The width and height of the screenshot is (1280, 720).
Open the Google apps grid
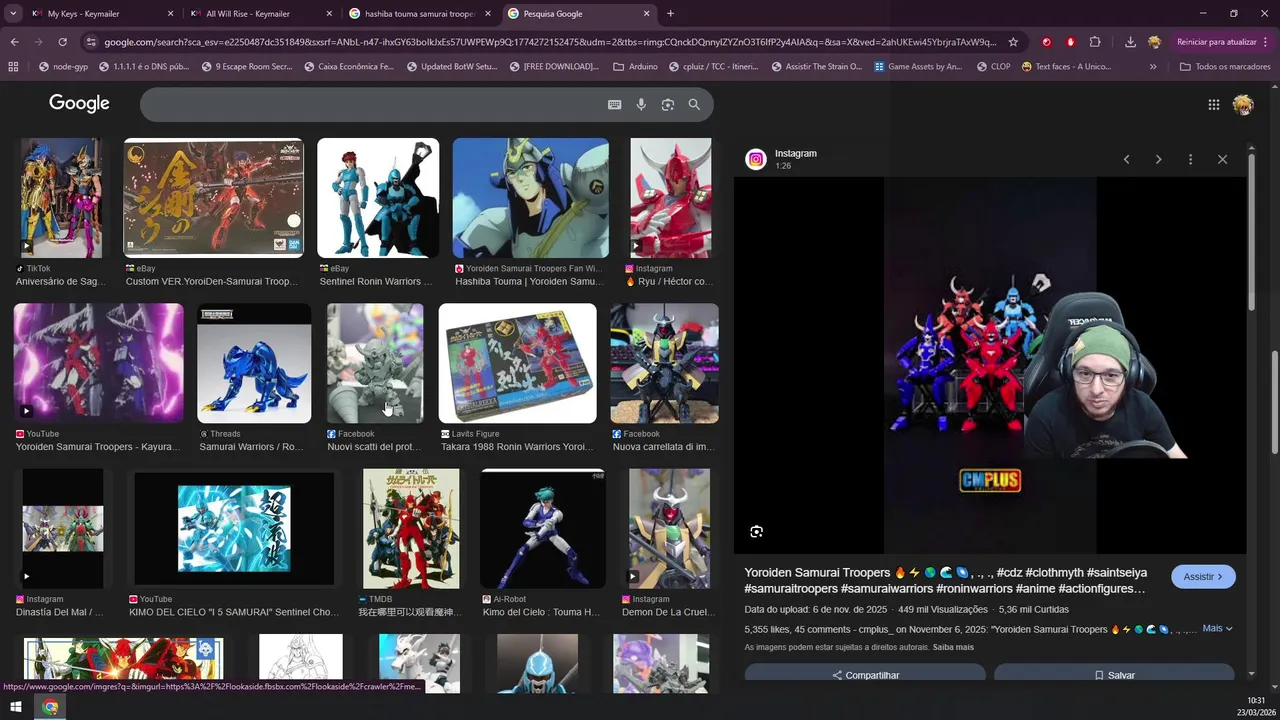[x=1213, y=104]
